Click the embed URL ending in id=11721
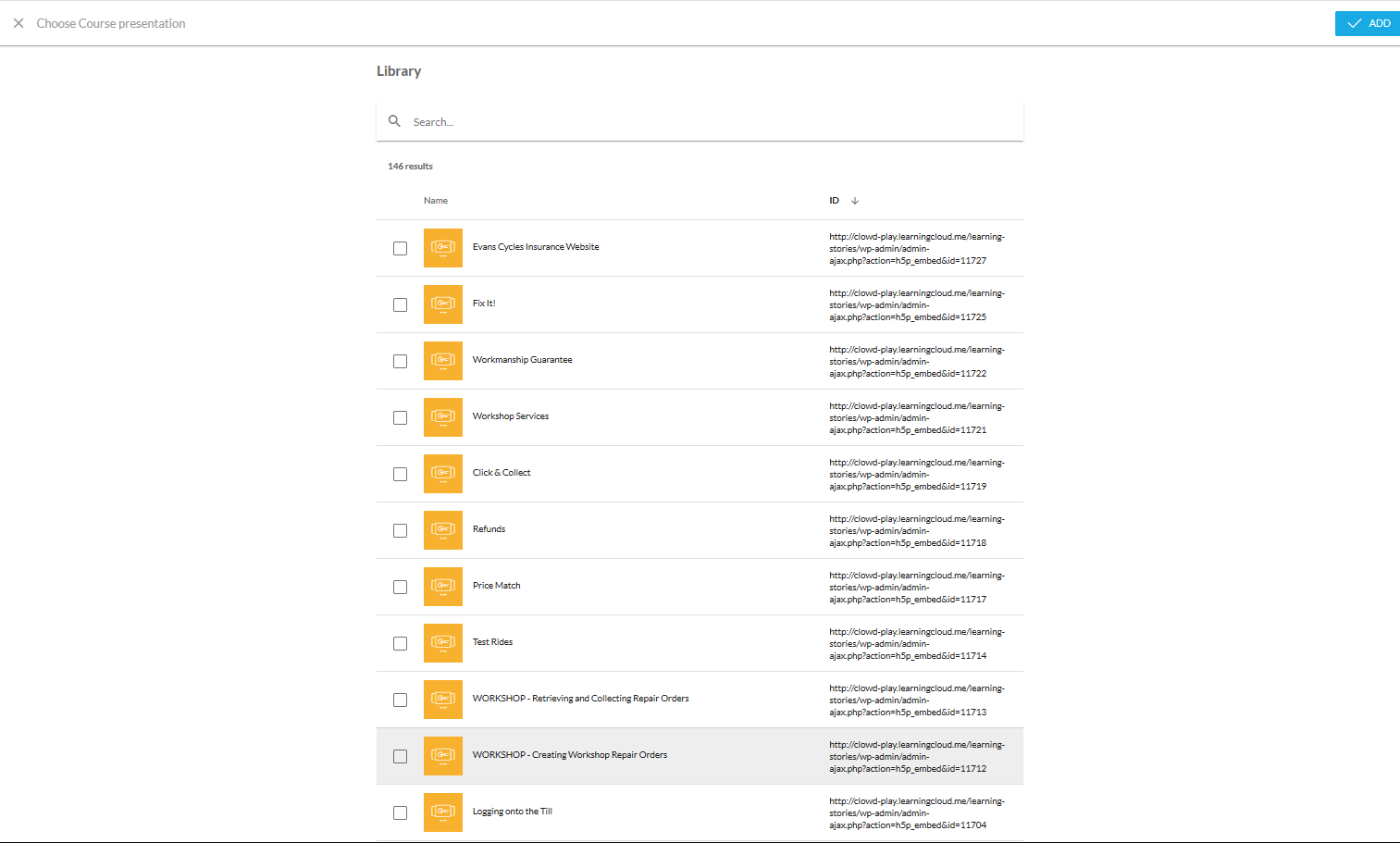1400x843 pixels. (x=917, y=418)
